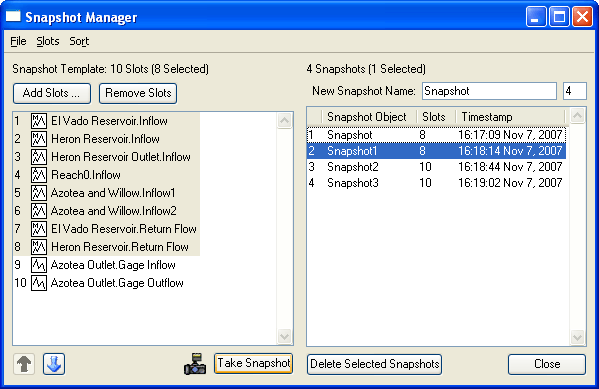Viewport: 599px width, 389px height.
Task: Select Reach0.Inflow slot text
Action: 86,175
